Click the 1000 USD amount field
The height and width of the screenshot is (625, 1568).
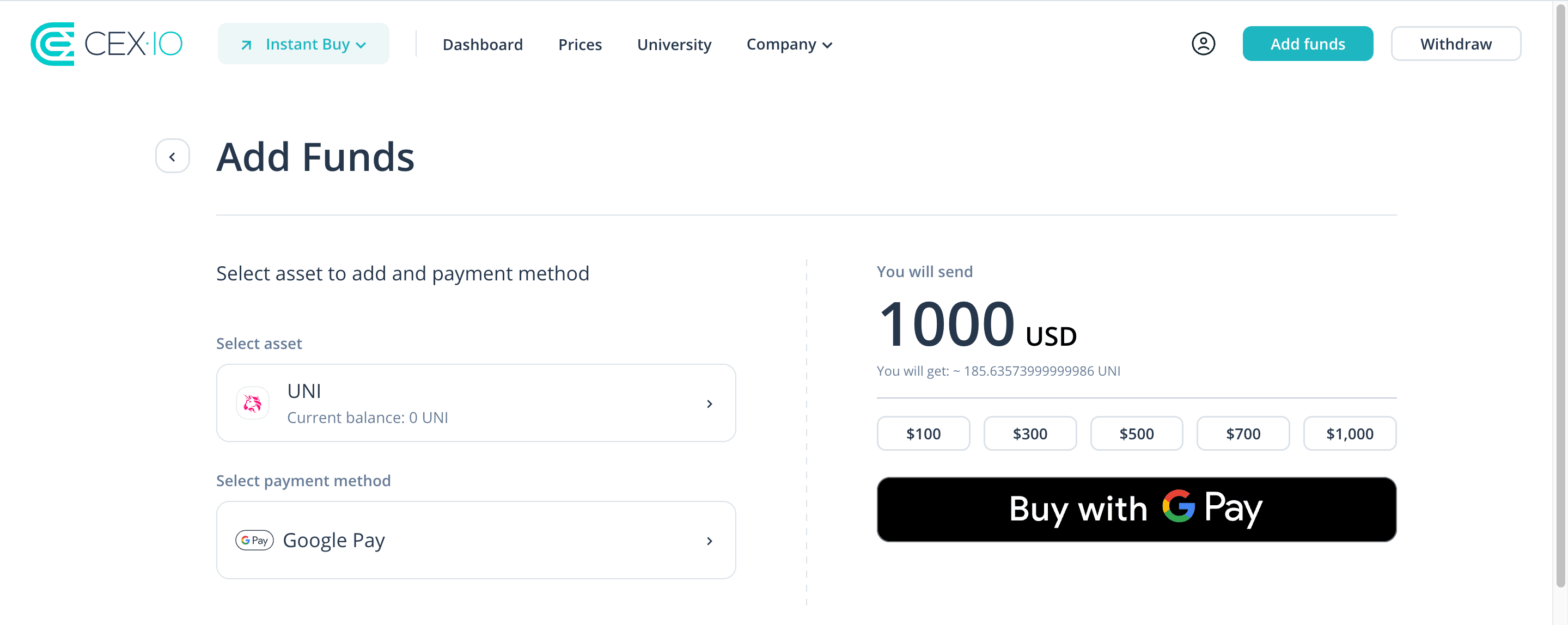977,324
